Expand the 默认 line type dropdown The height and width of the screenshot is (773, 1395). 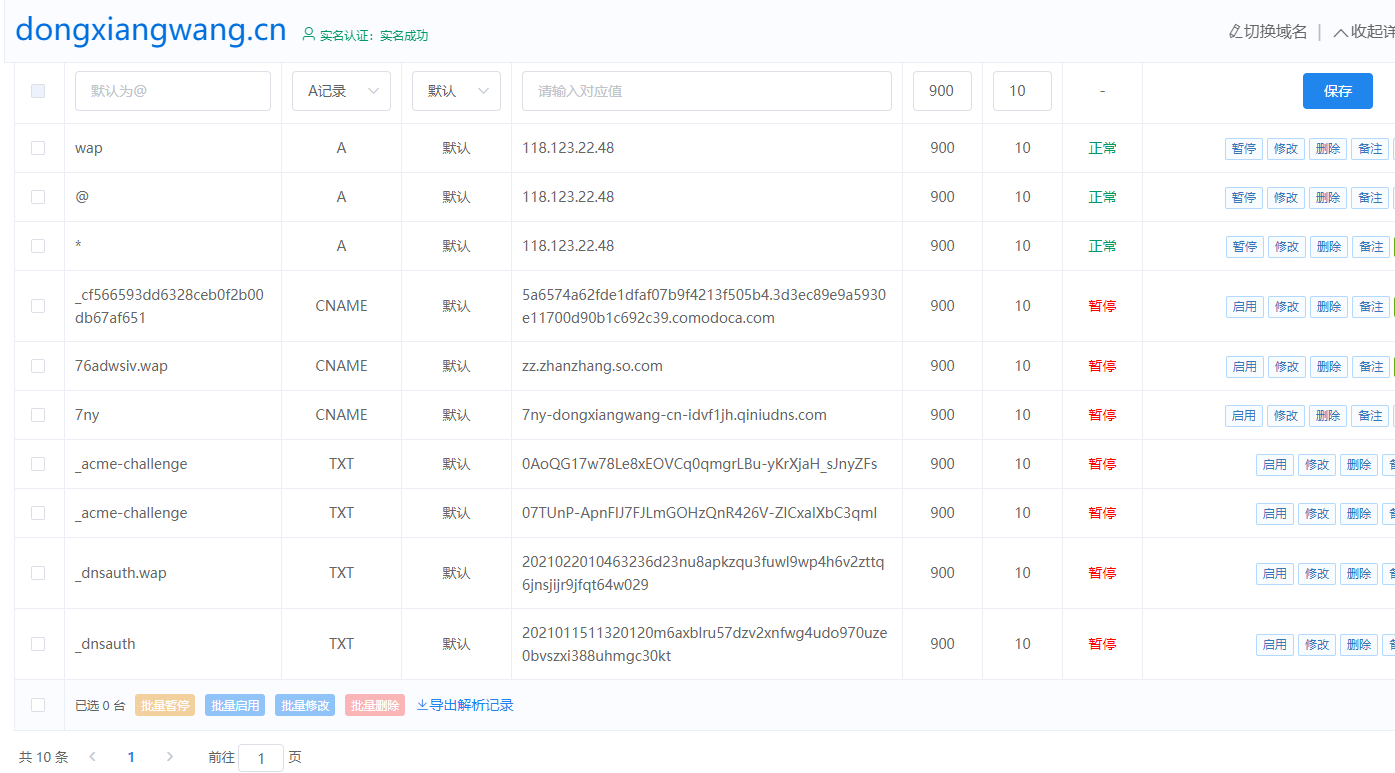pos(456,91)
